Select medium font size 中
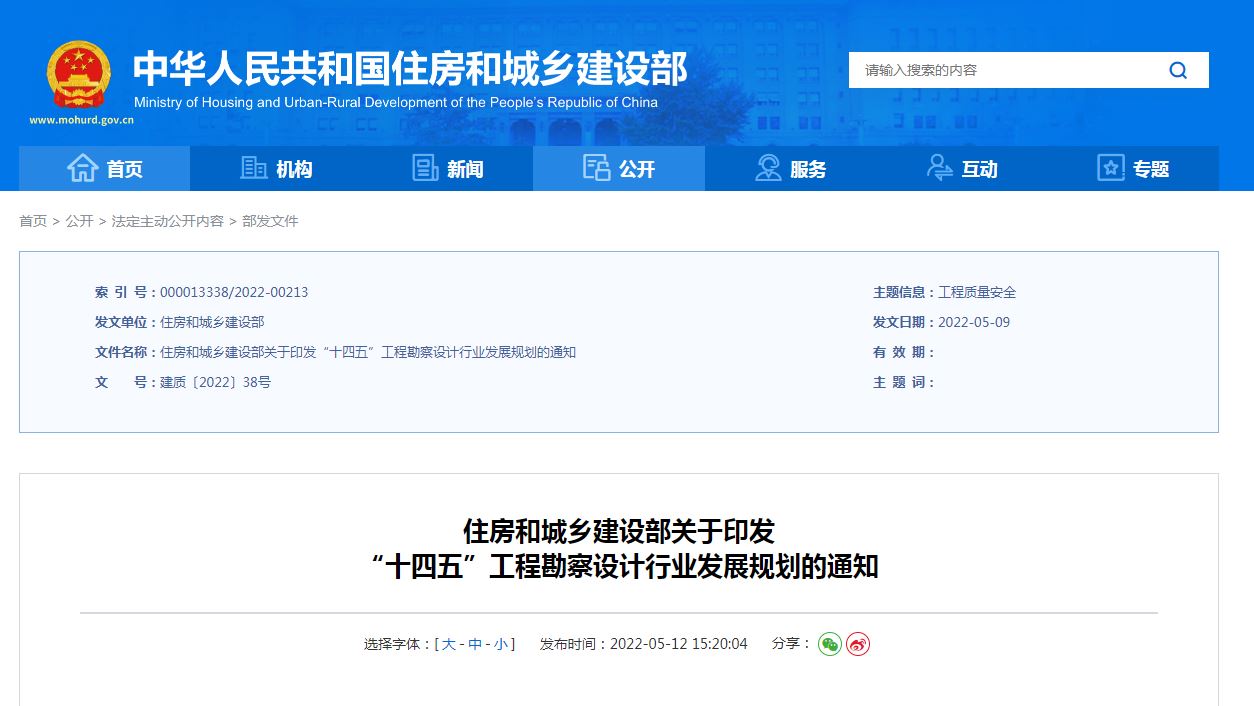 (x=475, y=644)
